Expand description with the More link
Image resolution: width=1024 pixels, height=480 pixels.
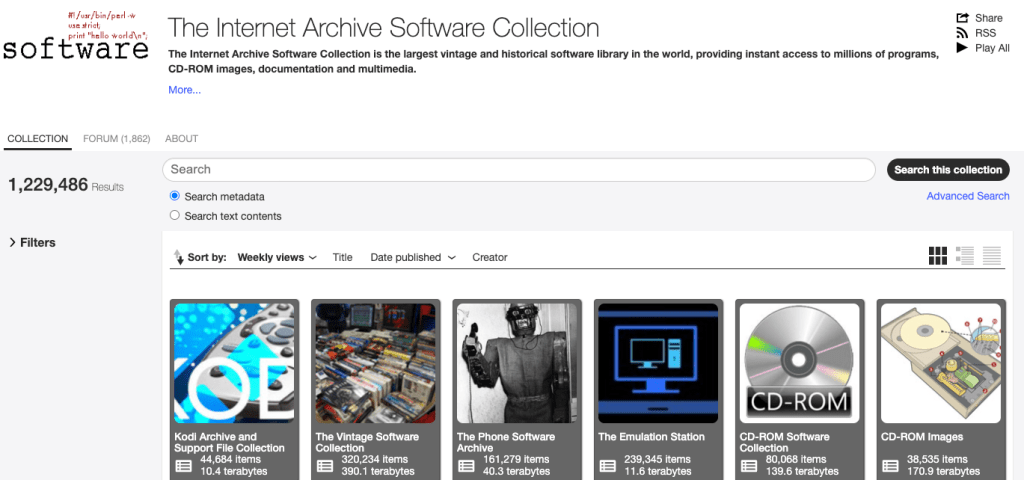184,90
